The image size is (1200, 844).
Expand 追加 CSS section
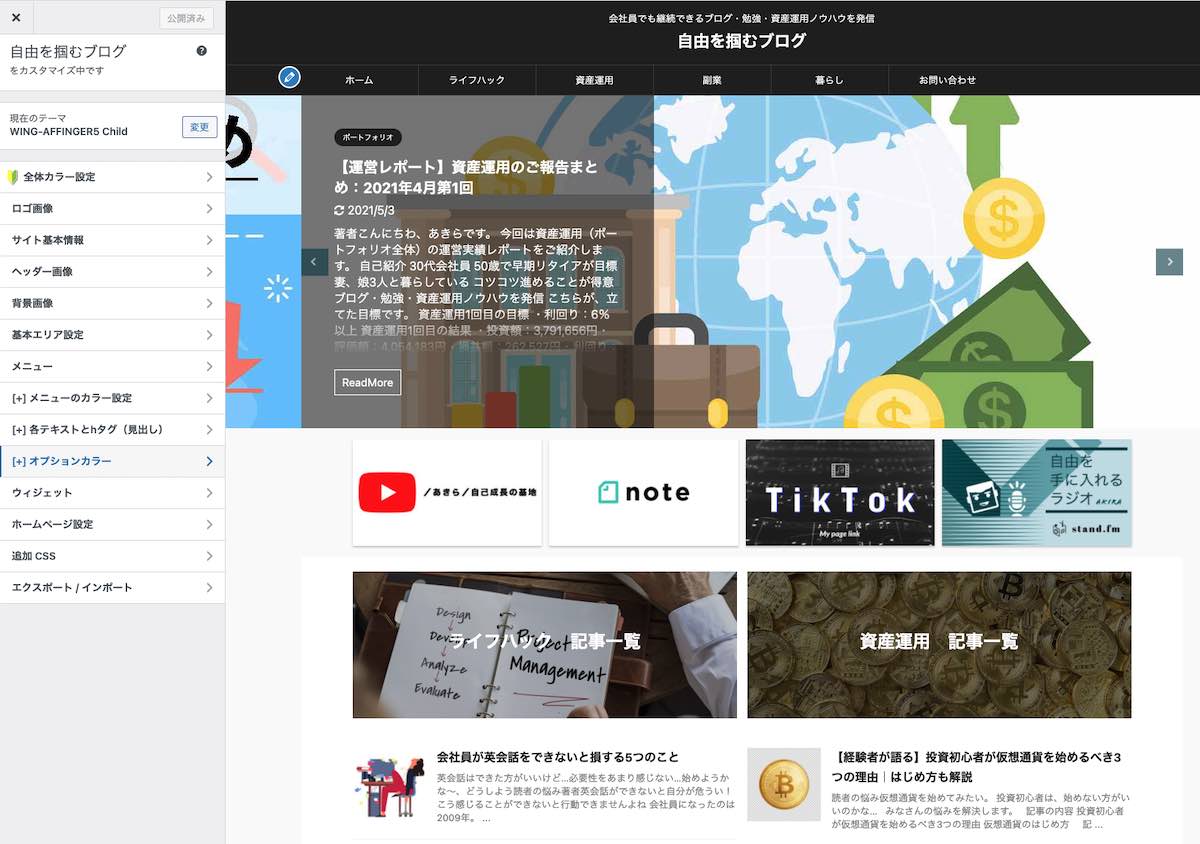[112, 556]
